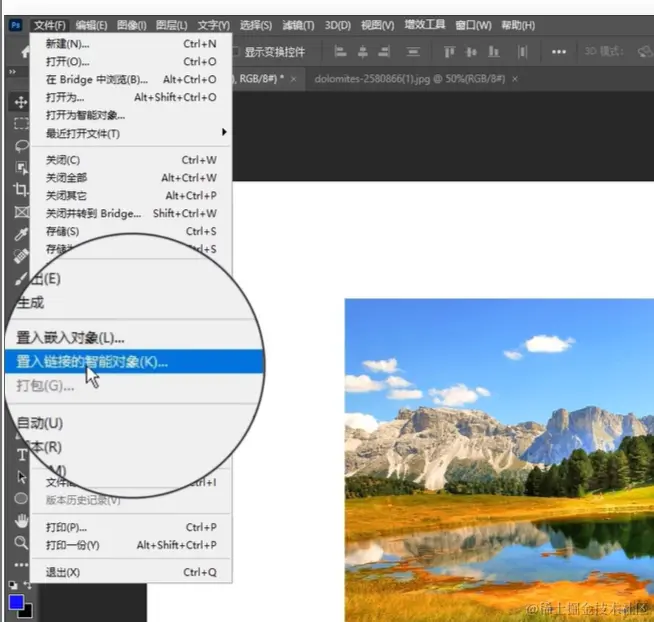Switch to dolomites-2580866(1).jpg tab
This screenshot has width=654, height=622.
point(410,79)
